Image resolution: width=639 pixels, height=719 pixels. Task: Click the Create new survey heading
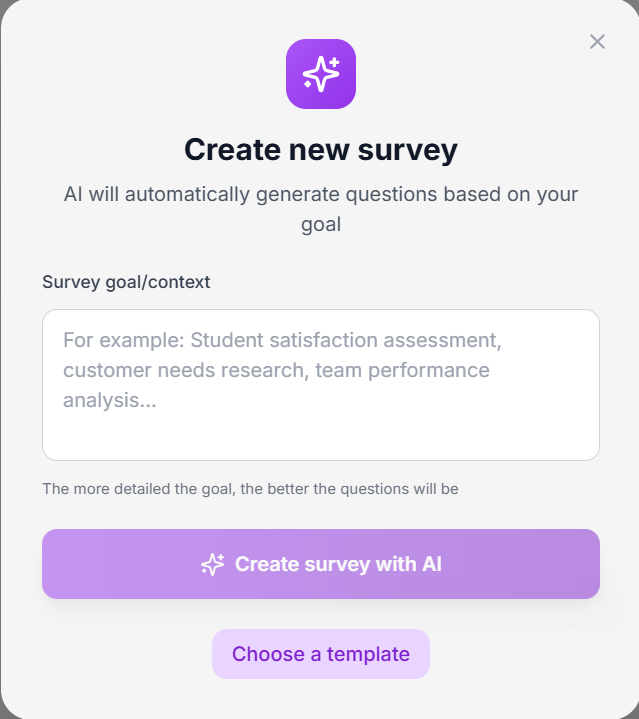(321, 149)
